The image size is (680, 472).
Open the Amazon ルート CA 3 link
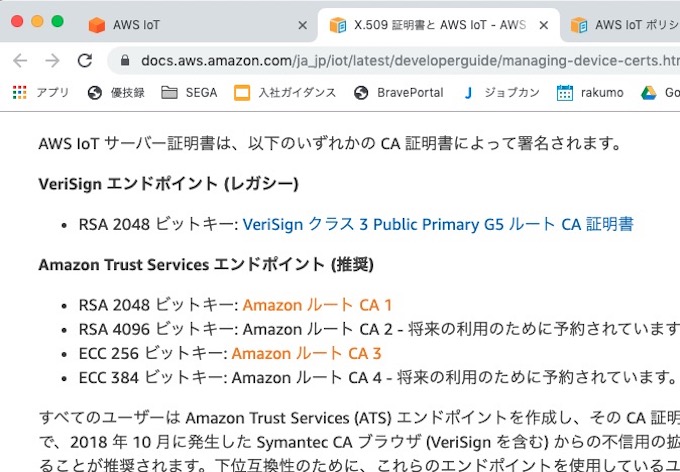tap(306, 354)
